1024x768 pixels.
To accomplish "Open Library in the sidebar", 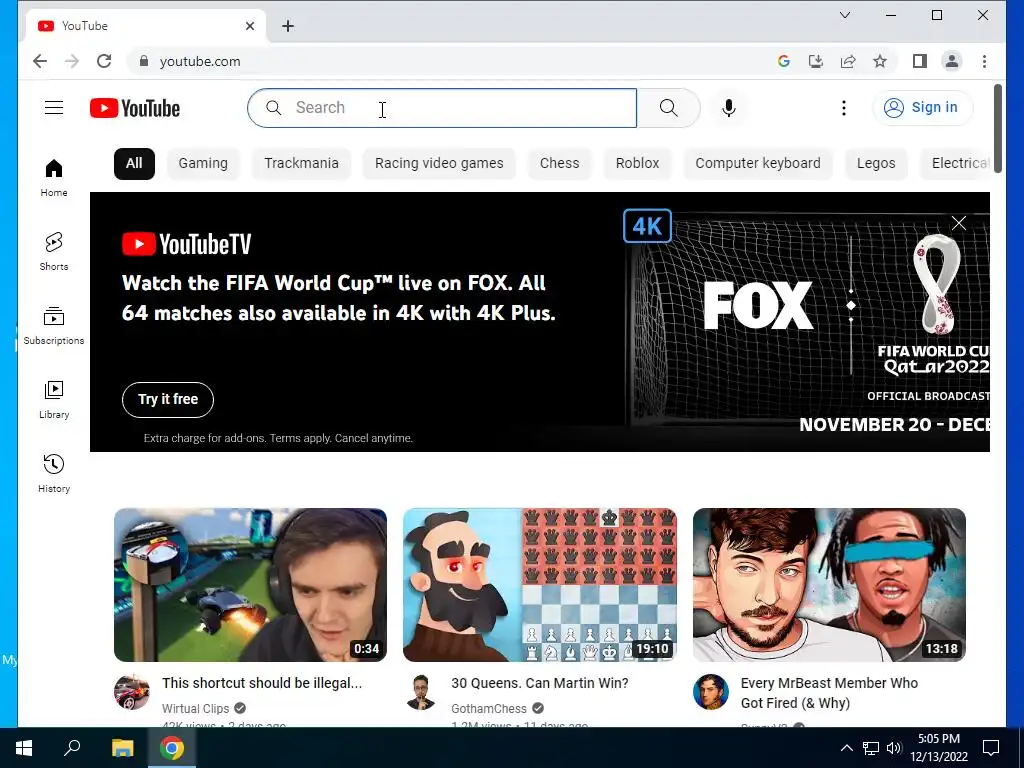I will click(x=54, y=399).
